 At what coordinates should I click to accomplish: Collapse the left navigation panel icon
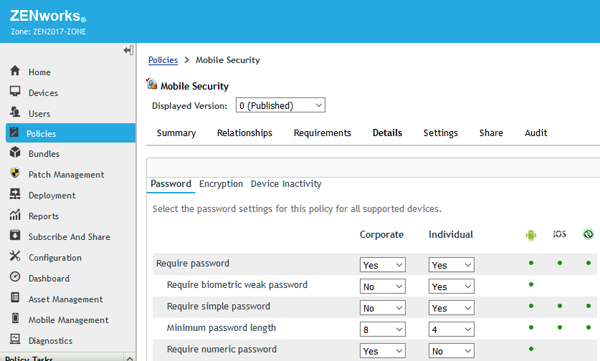tap(129, 50)
